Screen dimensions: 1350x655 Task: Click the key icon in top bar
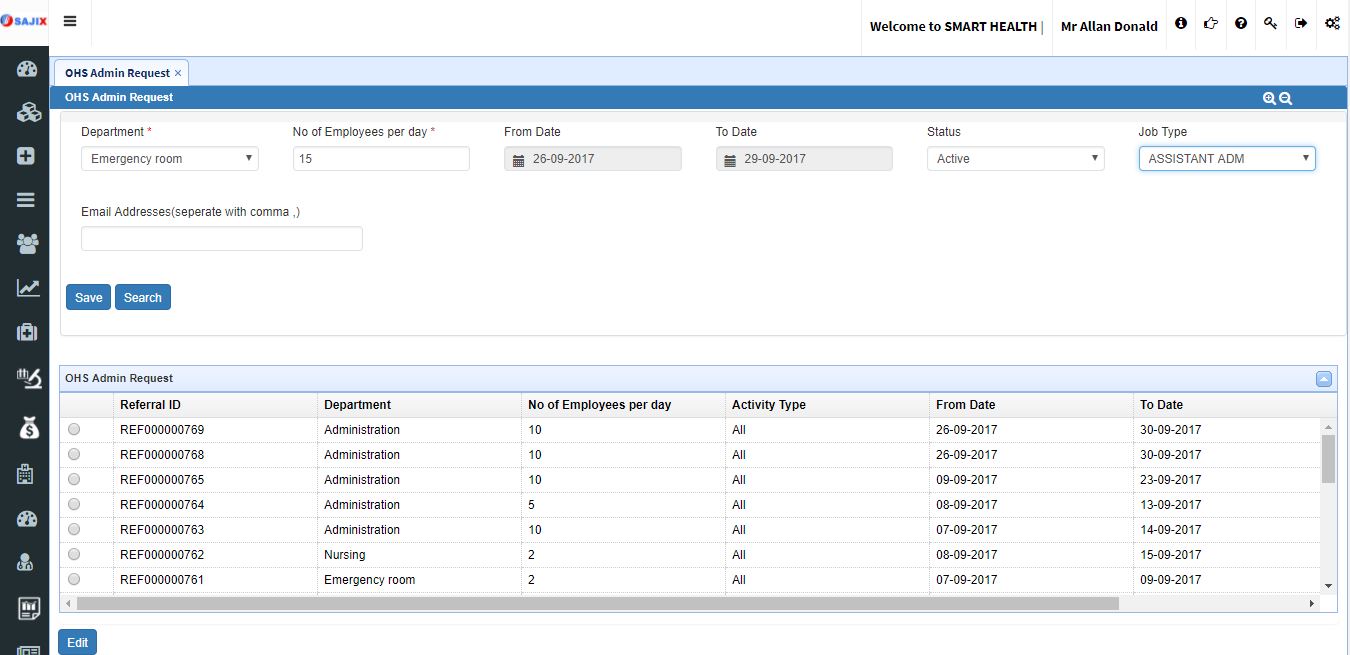[1270, 23]
